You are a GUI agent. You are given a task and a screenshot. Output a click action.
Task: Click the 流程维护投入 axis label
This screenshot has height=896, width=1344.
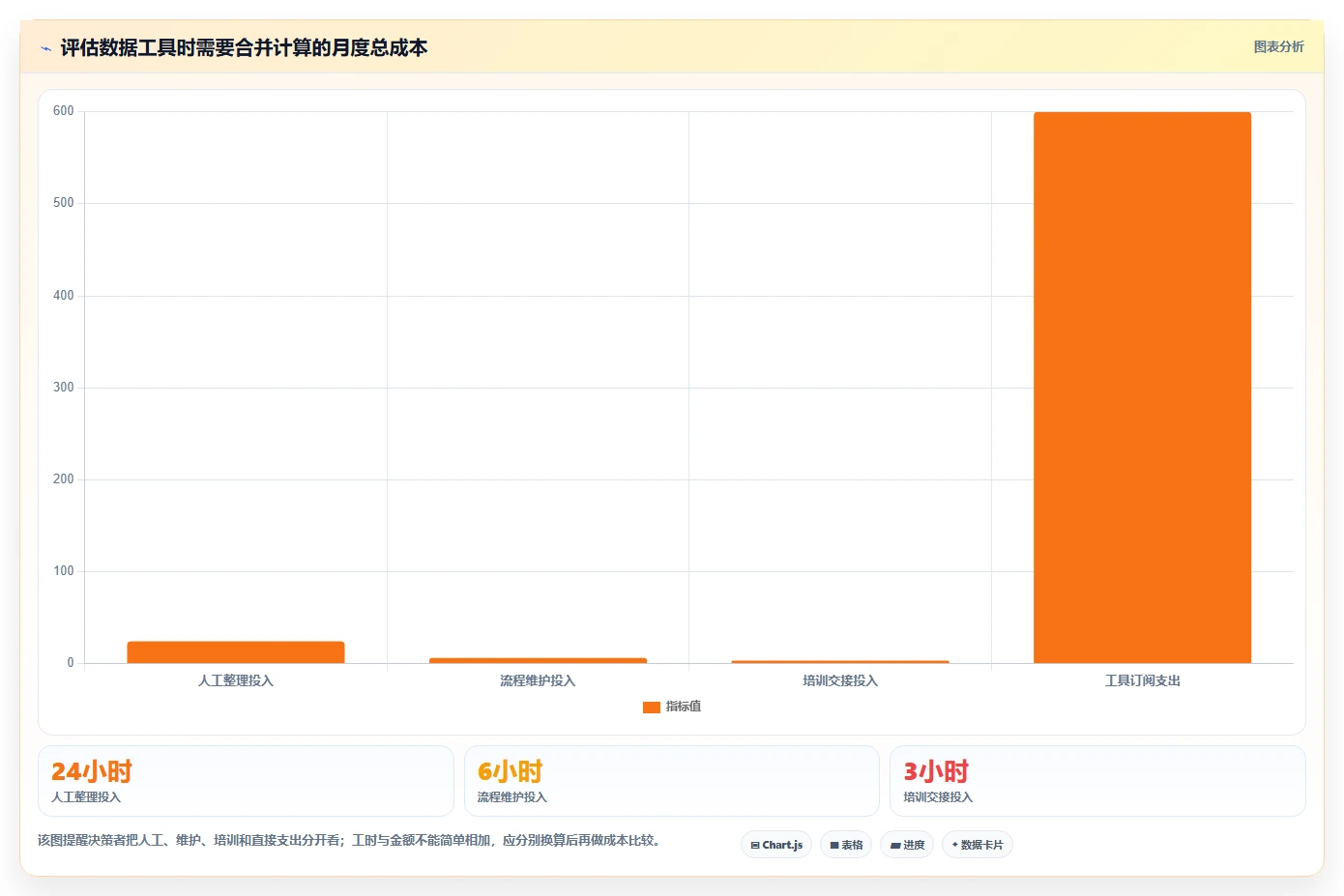[538, 680]
